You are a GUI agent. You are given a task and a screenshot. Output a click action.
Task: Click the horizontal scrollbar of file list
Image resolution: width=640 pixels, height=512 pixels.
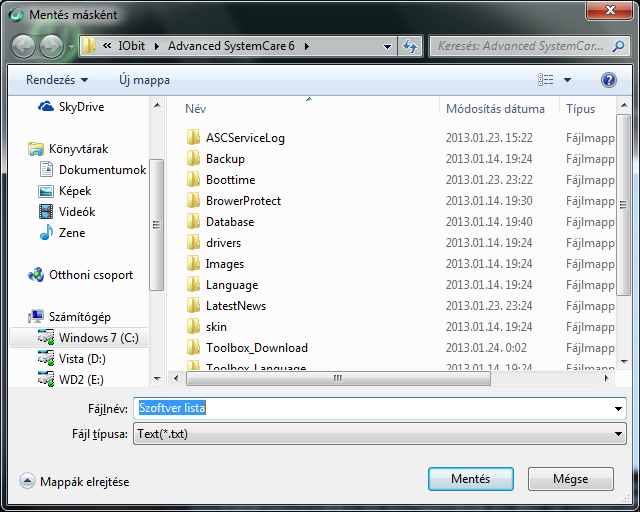[x=338, y=378]
